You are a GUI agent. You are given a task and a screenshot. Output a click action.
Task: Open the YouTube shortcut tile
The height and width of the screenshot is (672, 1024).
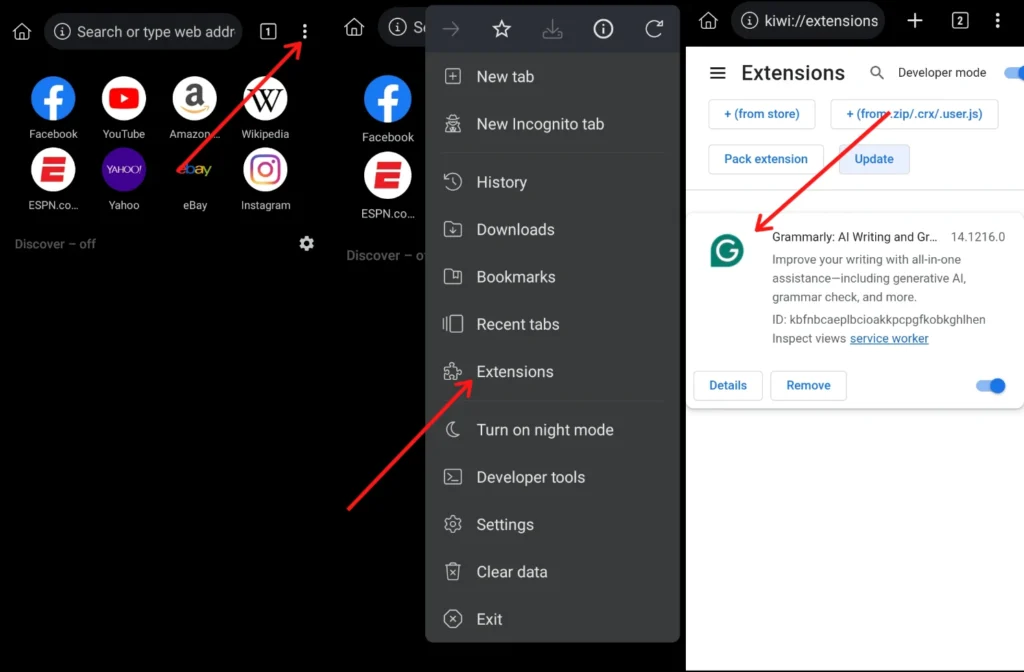pos(124,99)
